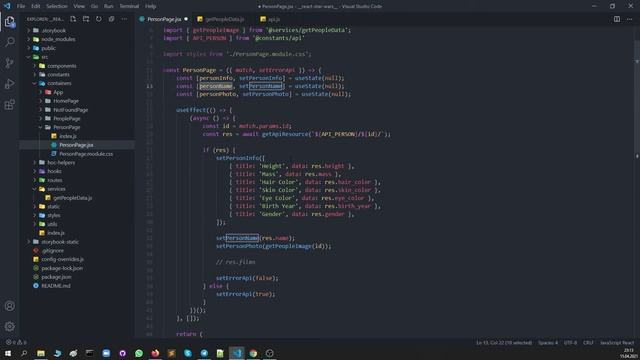Open the Go menu
Viewport: 640px width, 360px height.
[94, 6]
